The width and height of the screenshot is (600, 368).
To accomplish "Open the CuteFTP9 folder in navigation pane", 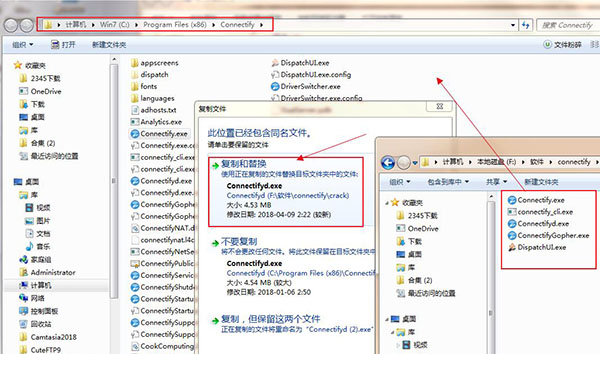I will (40, 350).
